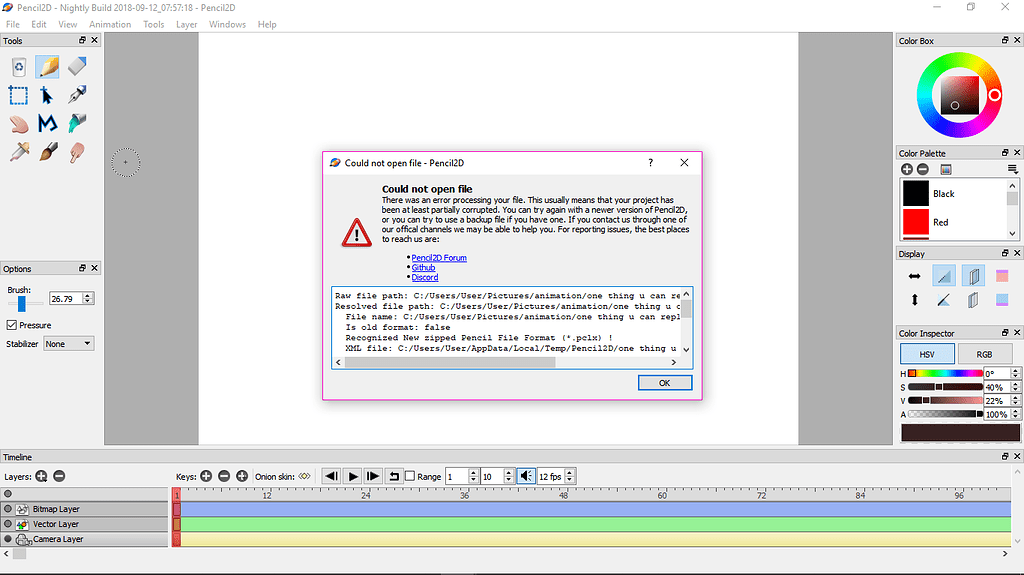Select the Eyedropper tool

(19, 152)
